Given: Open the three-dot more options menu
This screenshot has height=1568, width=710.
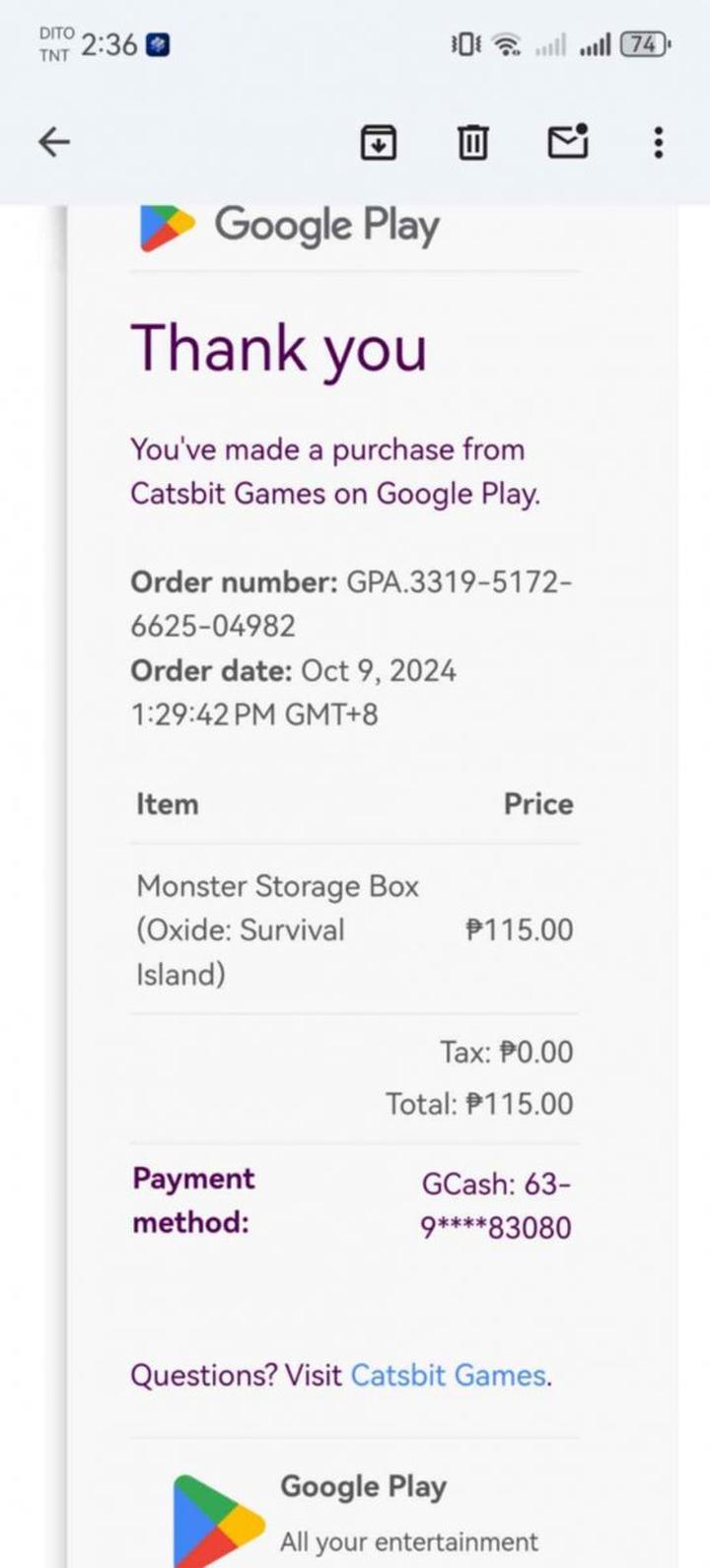Looking at the screenshot, I should tap(658, 143).
